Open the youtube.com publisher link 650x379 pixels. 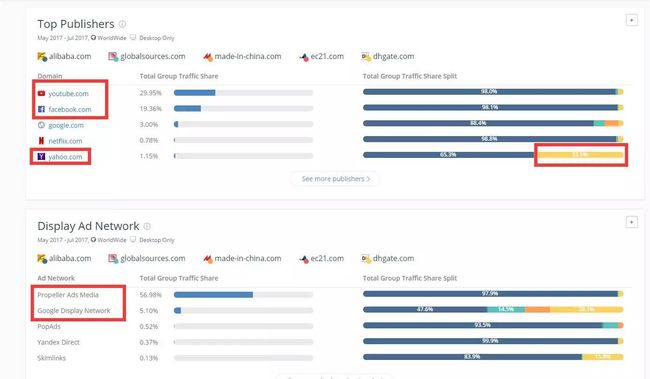68,94
